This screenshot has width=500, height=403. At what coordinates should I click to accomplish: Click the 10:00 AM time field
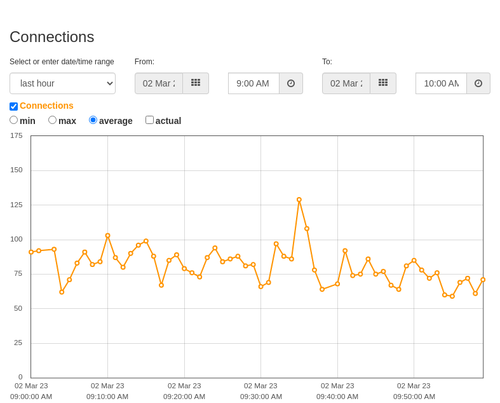coord(441,83)
